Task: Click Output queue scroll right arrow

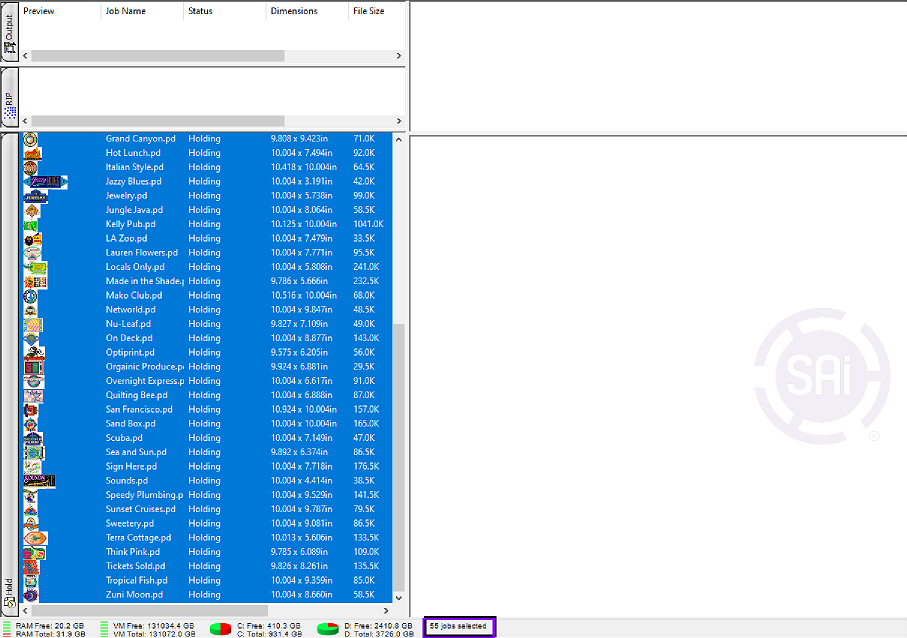Action: 399,56
